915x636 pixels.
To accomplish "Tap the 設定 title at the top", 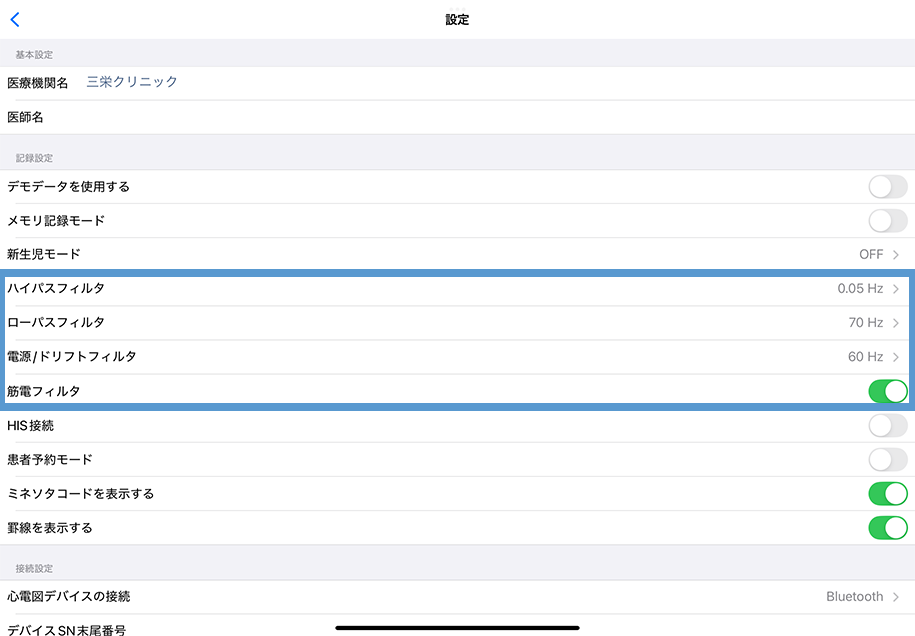I will (x=457, y=18).
